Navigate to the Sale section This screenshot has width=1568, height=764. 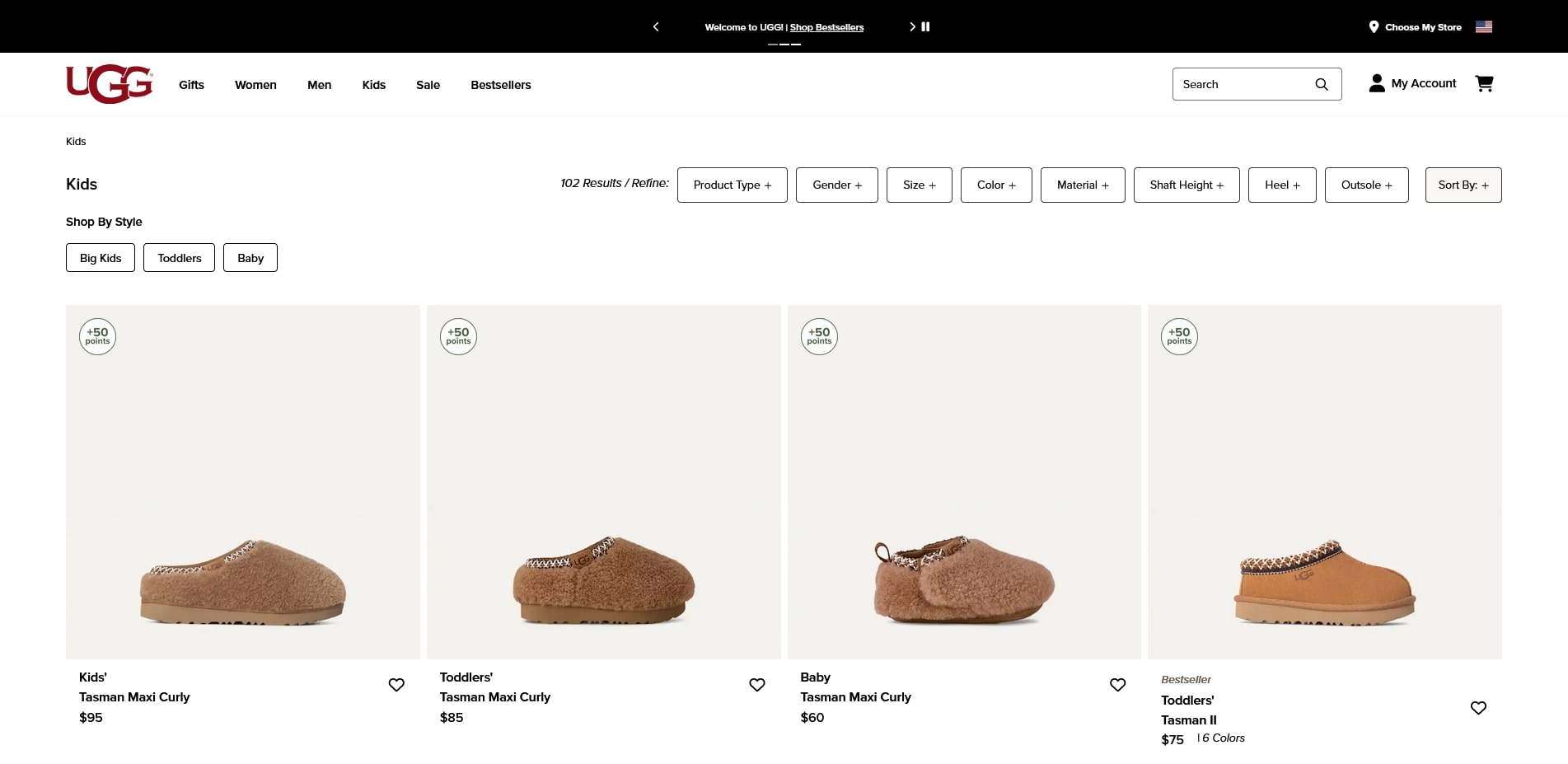[x=428, y=84]
